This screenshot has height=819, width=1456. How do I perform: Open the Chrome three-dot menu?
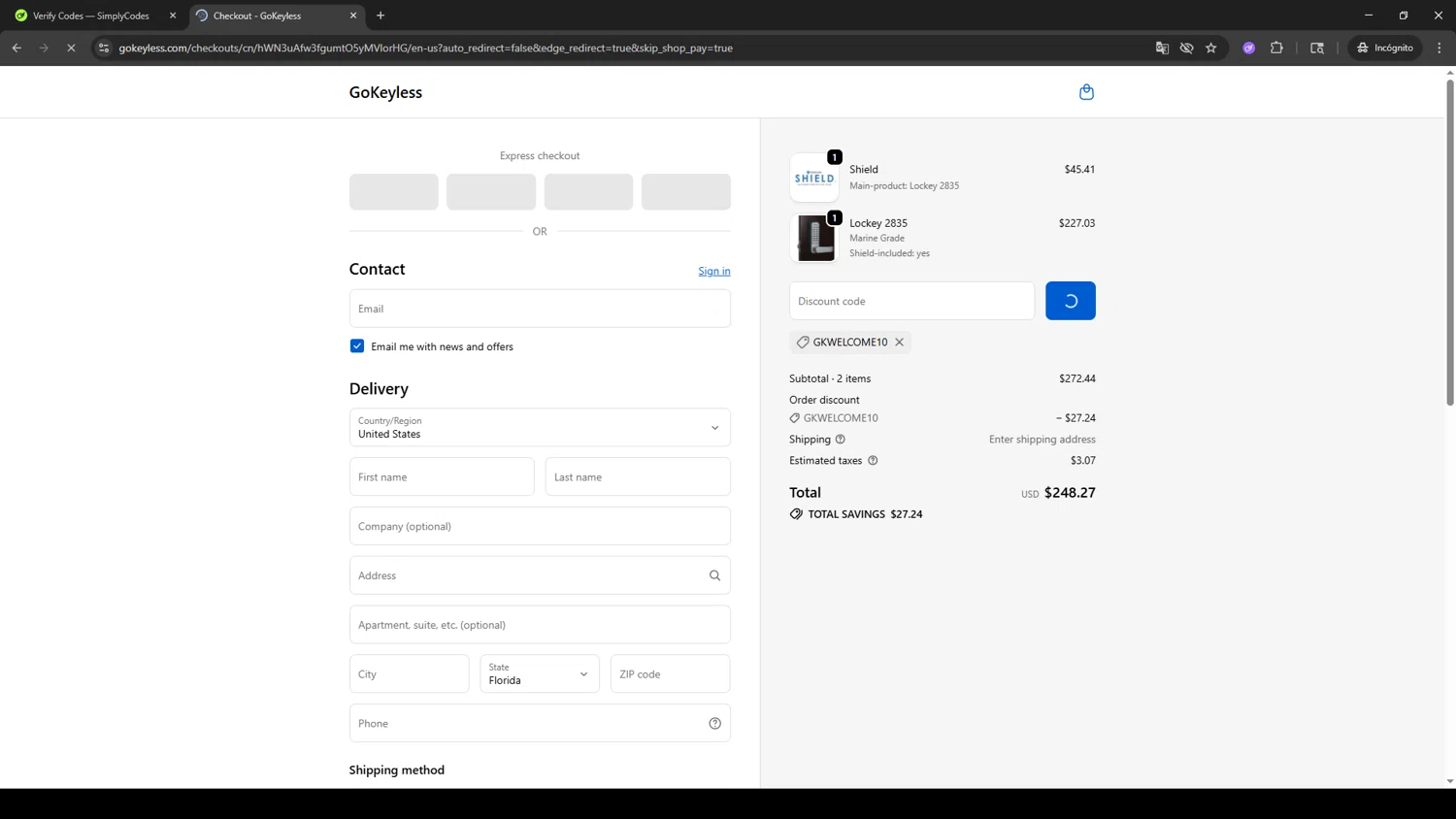tap(1439, 48)
